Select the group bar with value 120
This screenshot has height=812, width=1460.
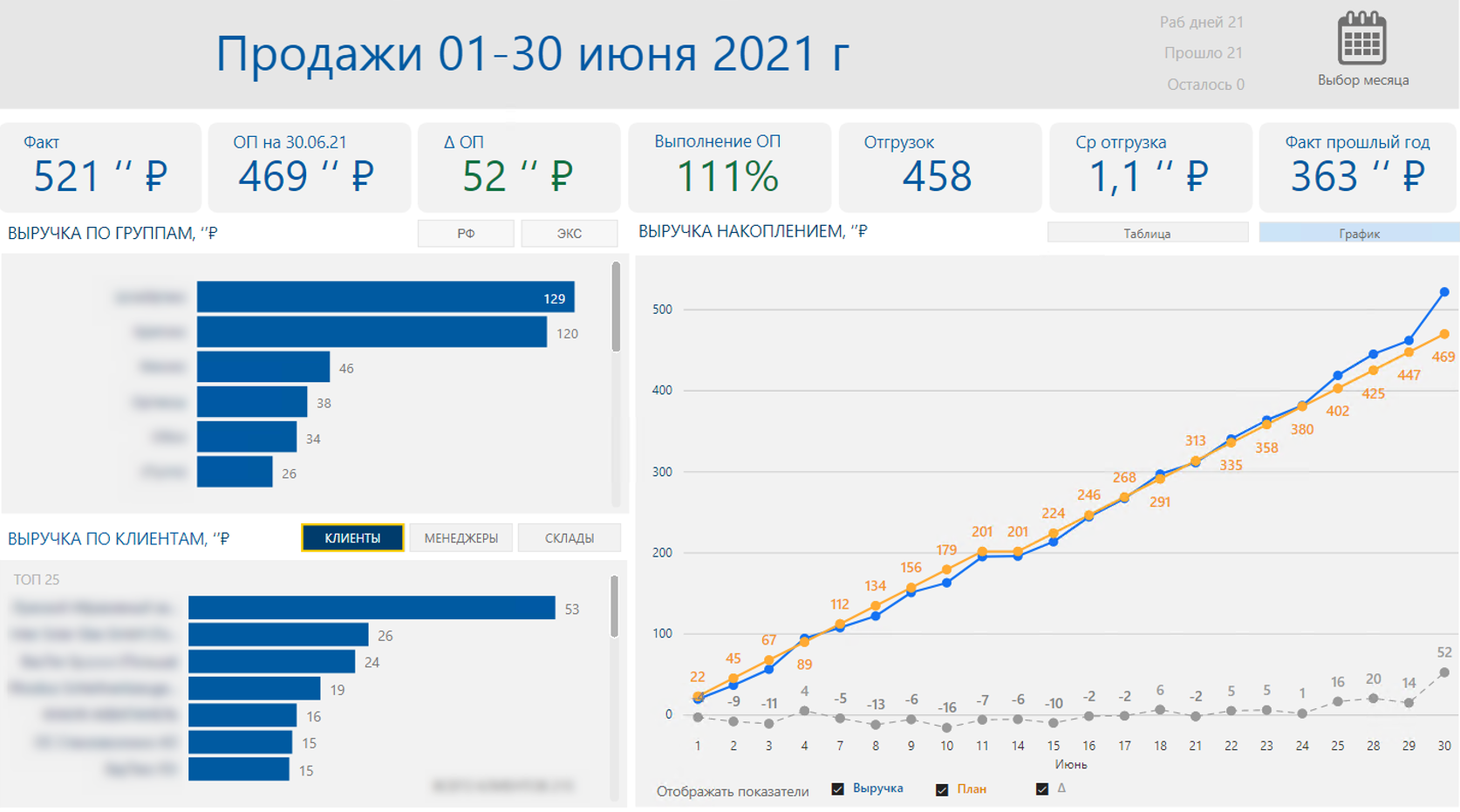tap(372, 332)
